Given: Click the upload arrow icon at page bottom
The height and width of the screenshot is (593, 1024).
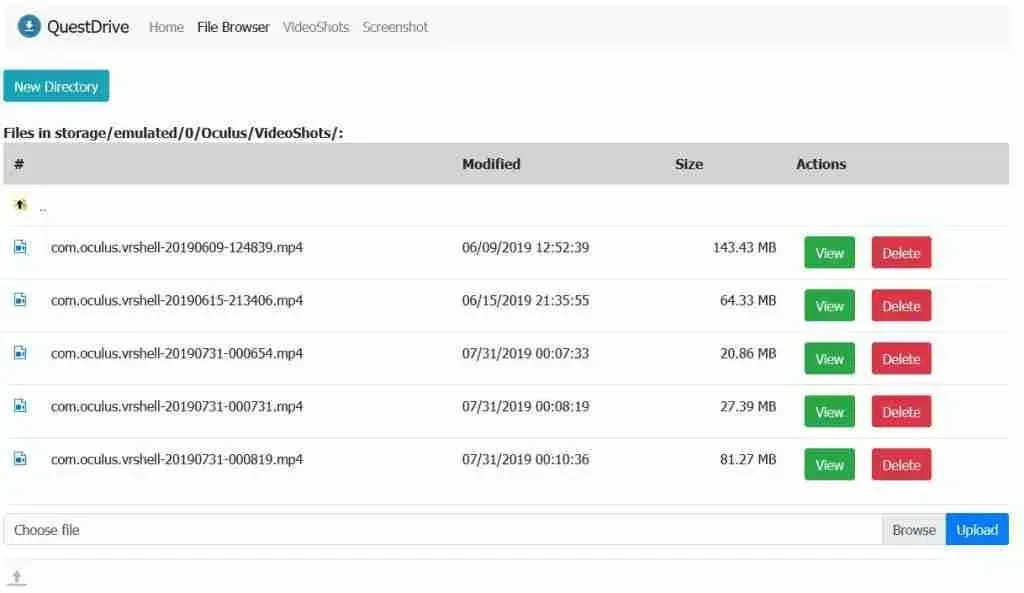Looking at the screenshot, I should (x=17, y=577).
